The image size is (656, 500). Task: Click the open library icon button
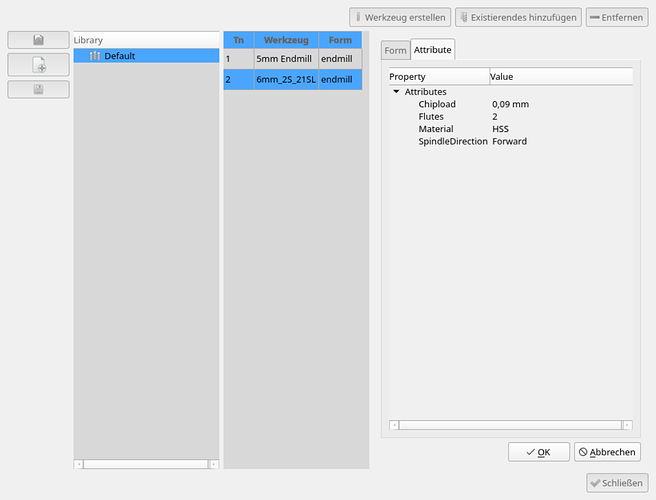click(x=38, y=40)
